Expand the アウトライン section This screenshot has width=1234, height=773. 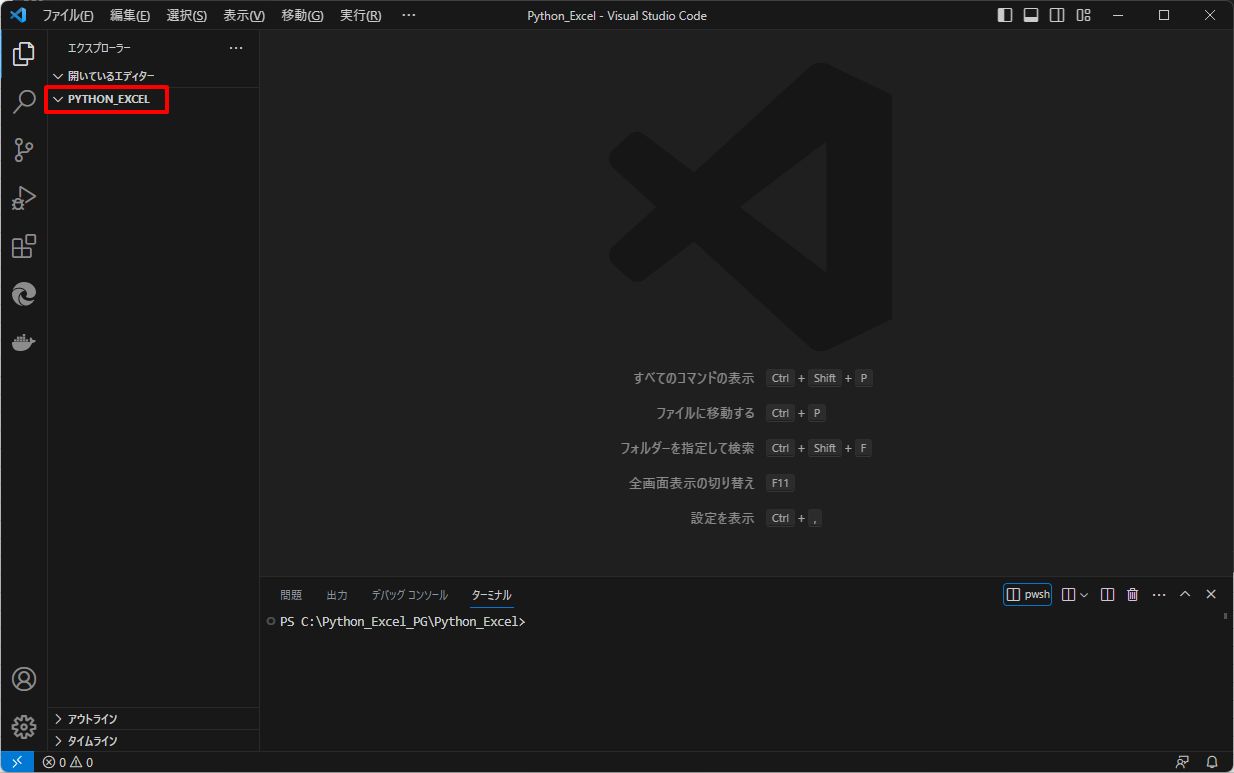coord(153,719)
